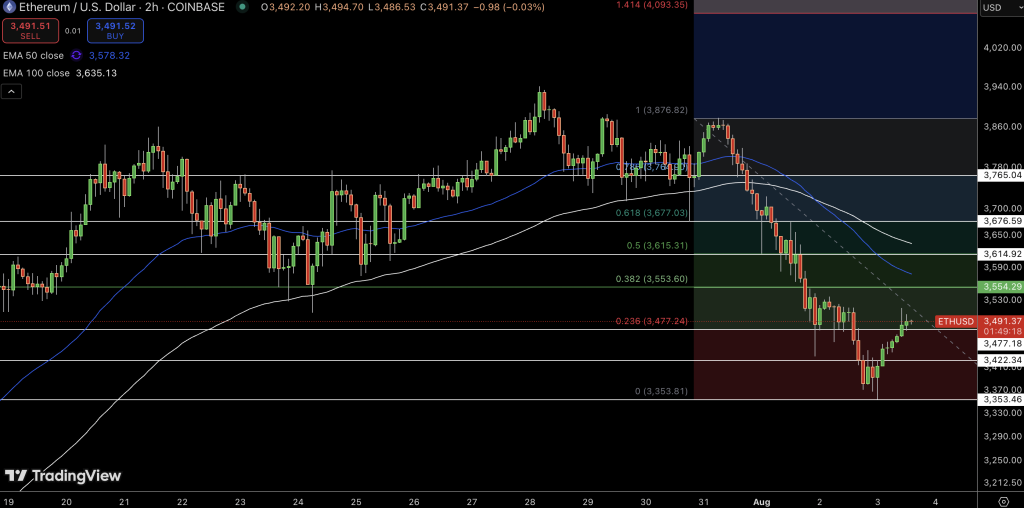Open chart settings hexagon icon

click(1004, 501)
